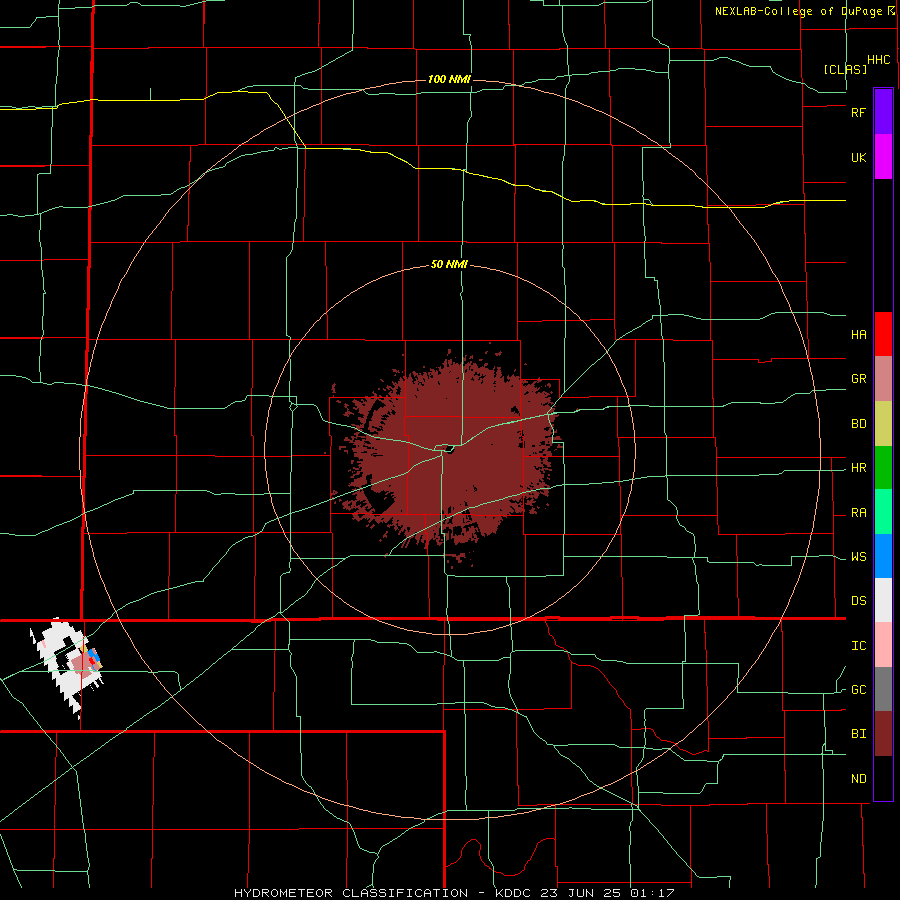Click the [CLAS] units label

pyautogui.click(x=845, y=69)
